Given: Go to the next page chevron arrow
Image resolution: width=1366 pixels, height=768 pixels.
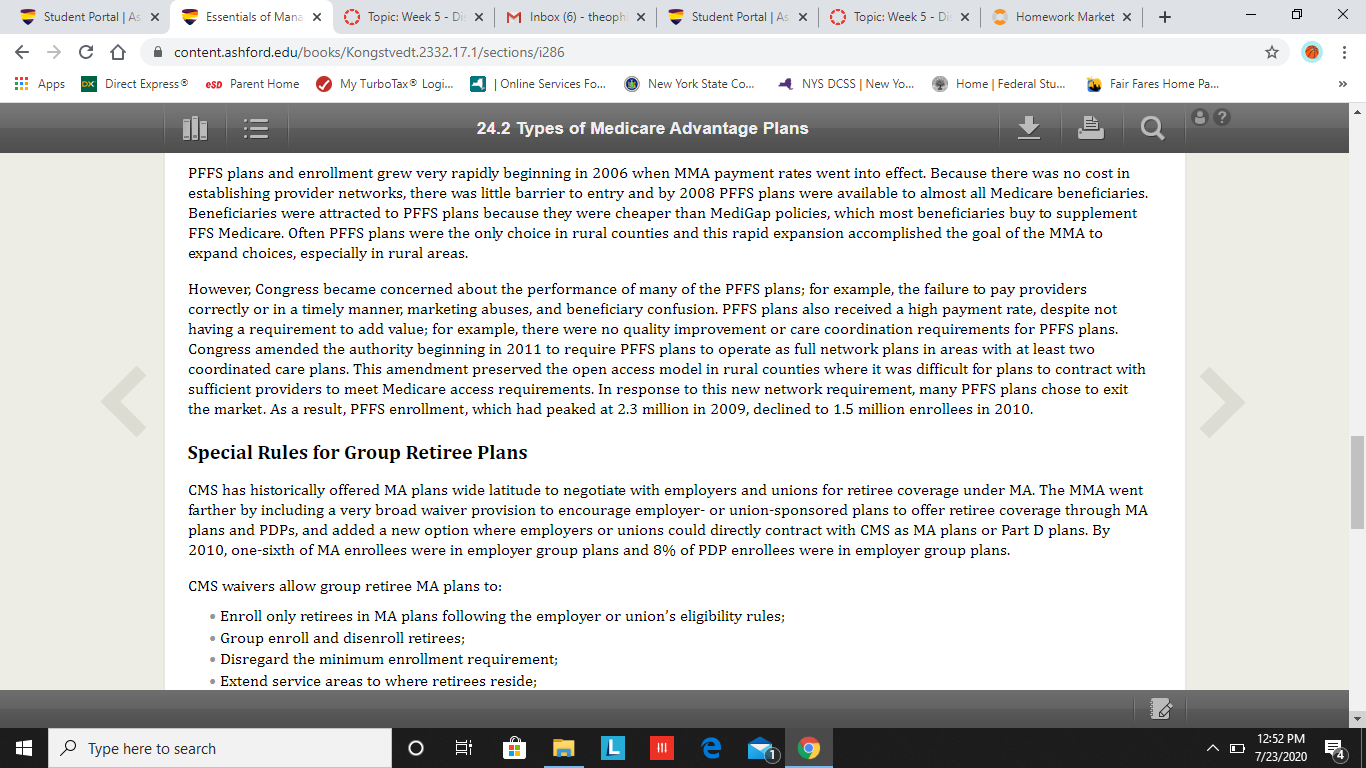Looking at the screenshot, I should click(x=1222, y=402).
